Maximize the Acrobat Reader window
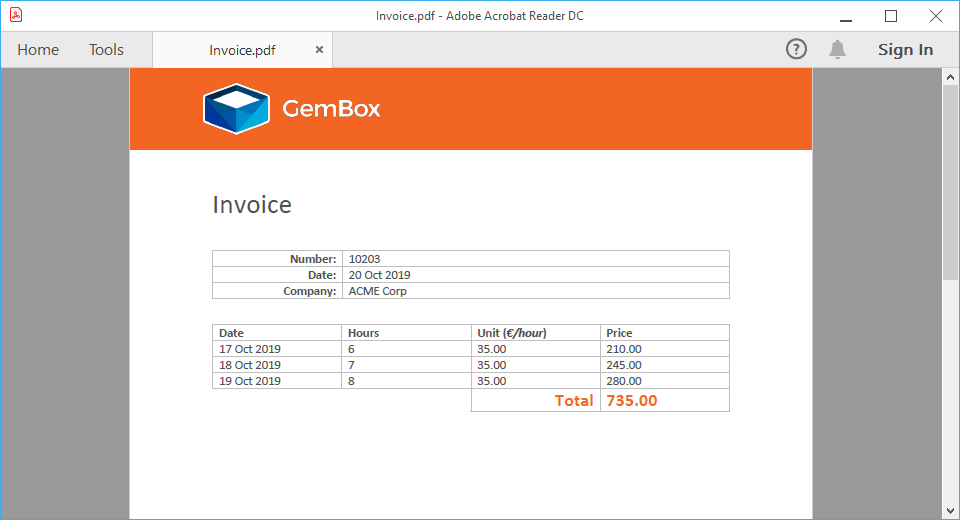960x520 pixels. 891,16
